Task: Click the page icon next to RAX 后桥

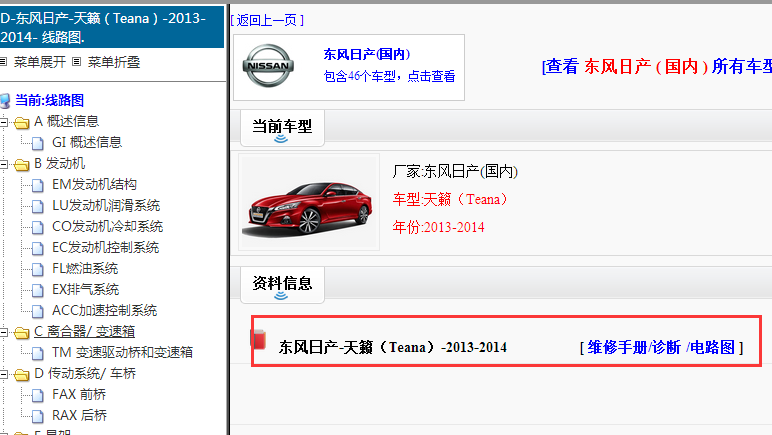Action: pos(38,416)
